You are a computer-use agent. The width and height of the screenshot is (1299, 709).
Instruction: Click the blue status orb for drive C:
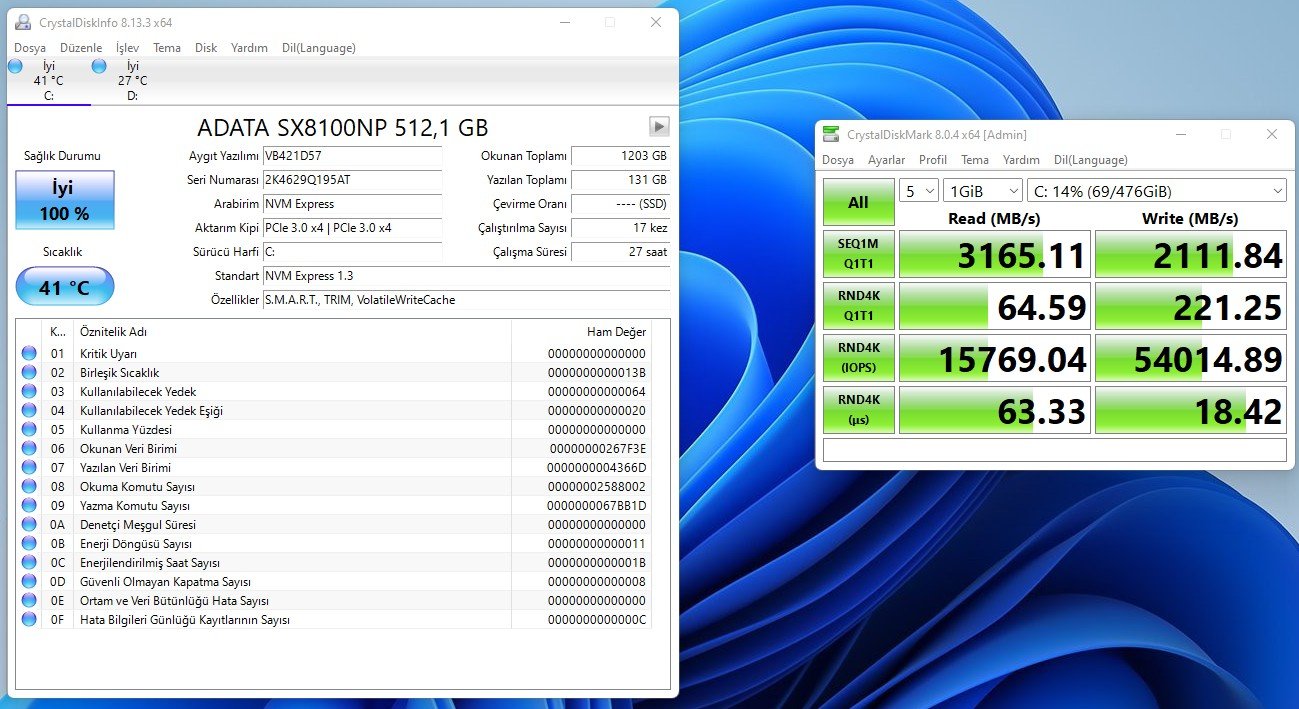click(x=15, y=66)
